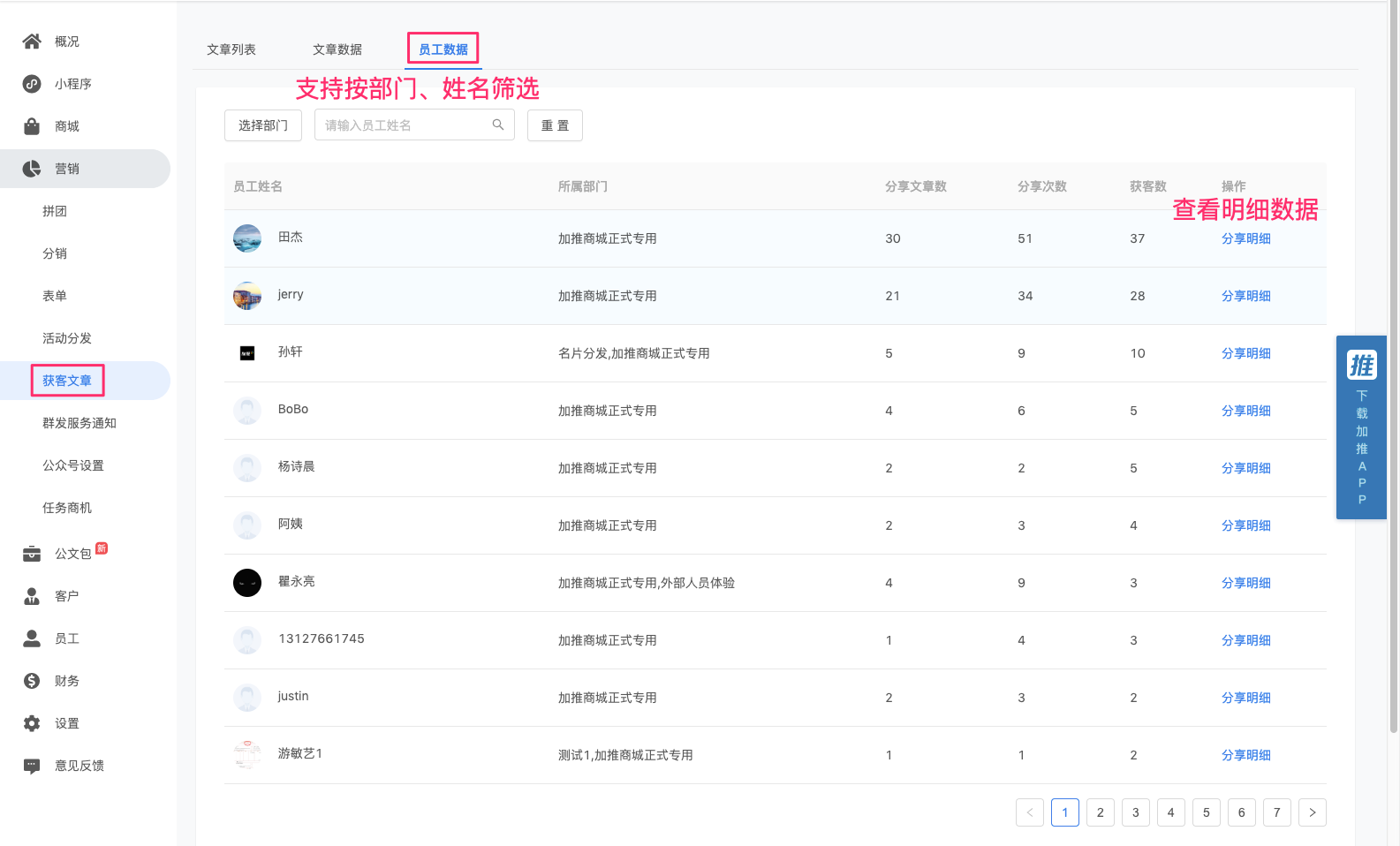Click the customer icon beside 客户
1400x846 pixels.
pyautogui.click(x=32, y=596)
